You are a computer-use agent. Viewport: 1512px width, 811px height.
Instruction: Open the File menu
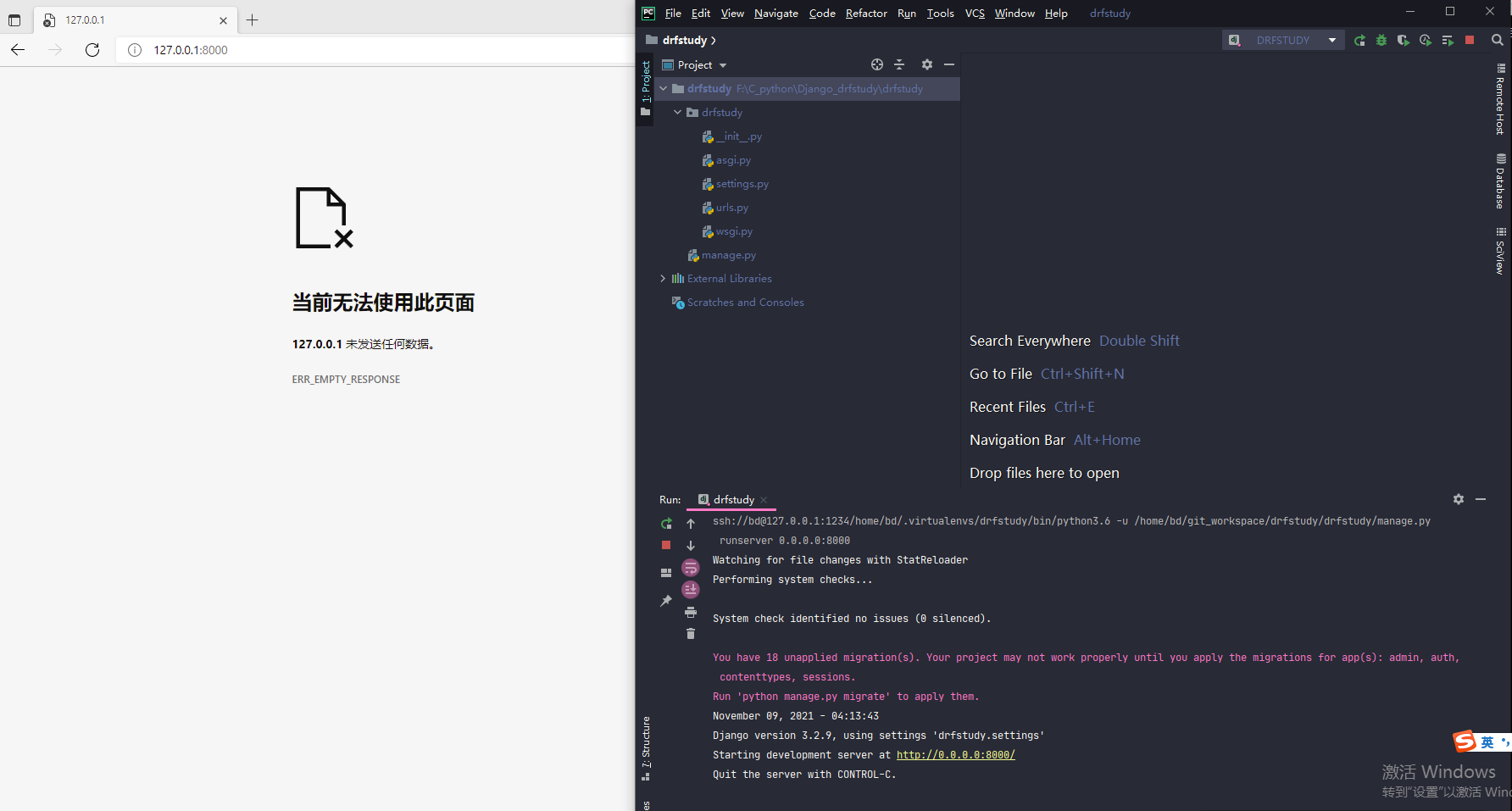[673, 13]
